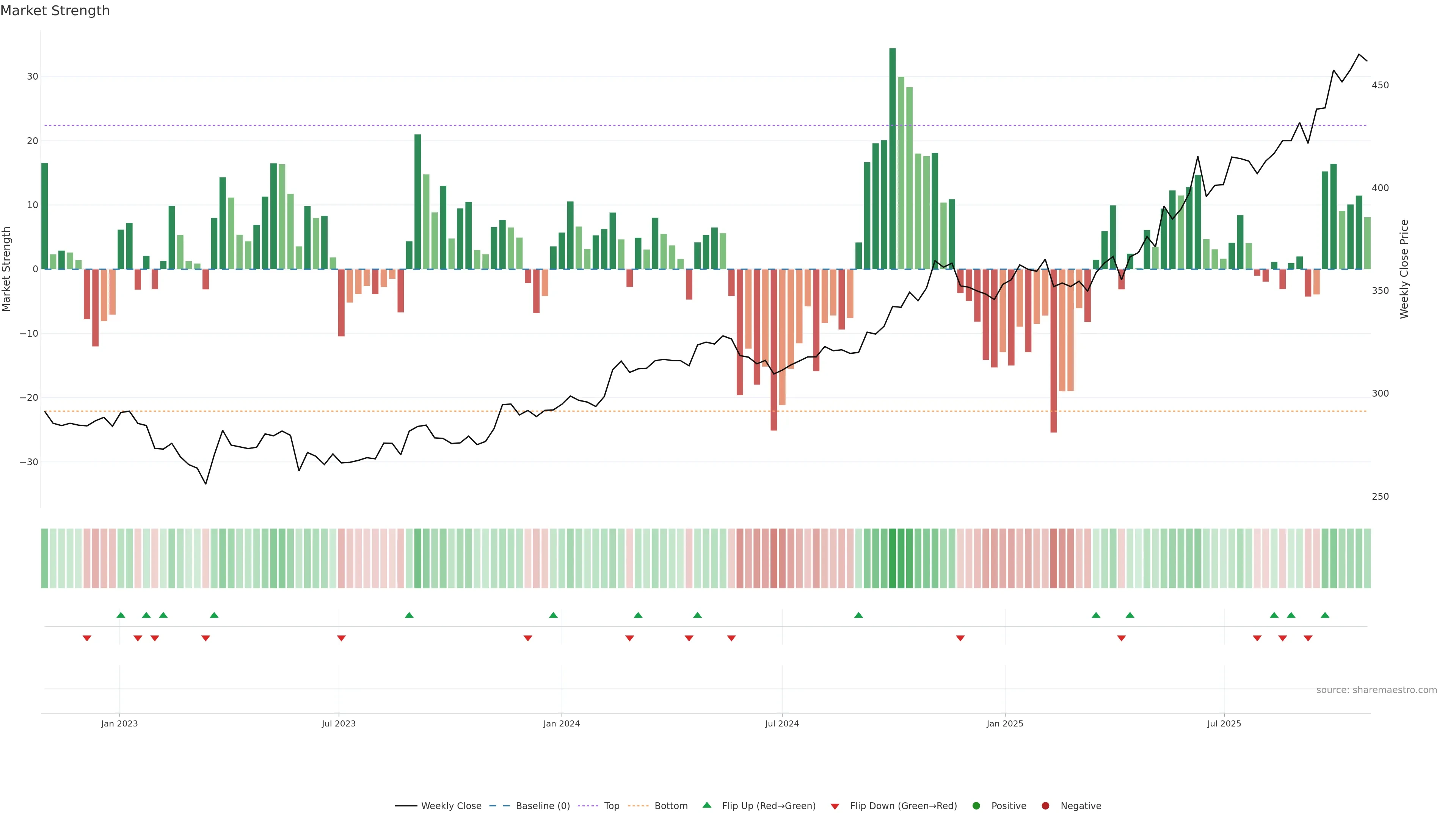Click the Negative red circle legend icon
This screenshot has width=1456, height=819.
point(1045,806)
